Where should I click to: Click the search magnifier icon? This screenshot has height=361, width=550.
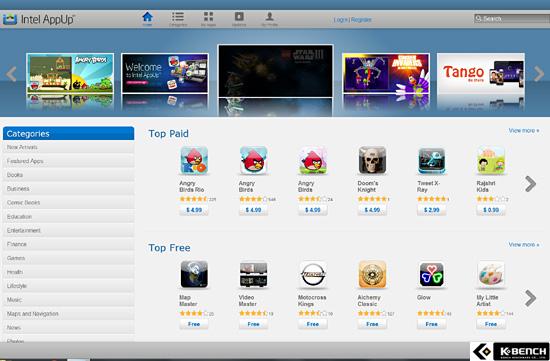[478, 18]
